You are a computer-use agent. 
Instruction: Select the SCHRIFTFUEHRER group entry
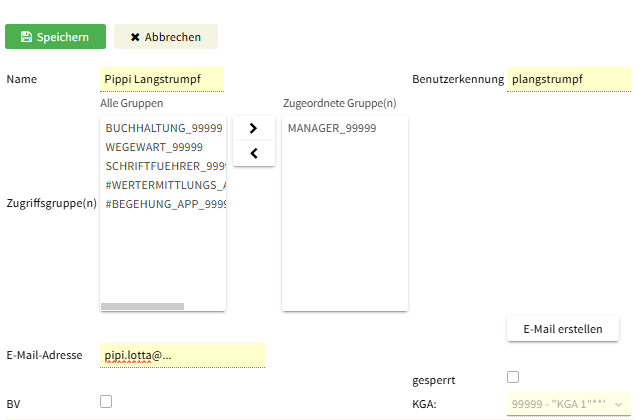pyautogui.click(x=165, y=167)
